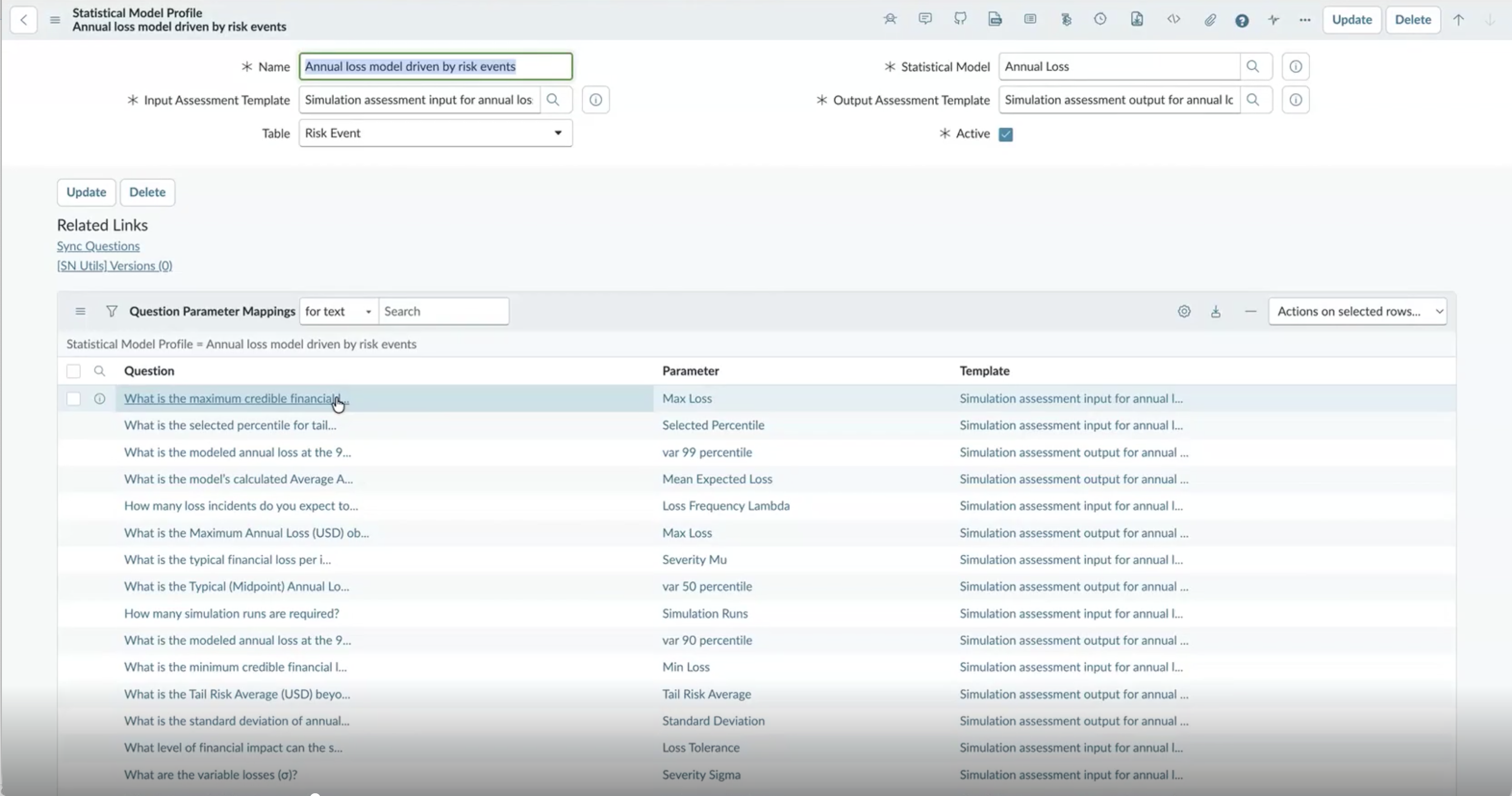
Task: Click the export download icon in list header
Action: pos(1216,311)
